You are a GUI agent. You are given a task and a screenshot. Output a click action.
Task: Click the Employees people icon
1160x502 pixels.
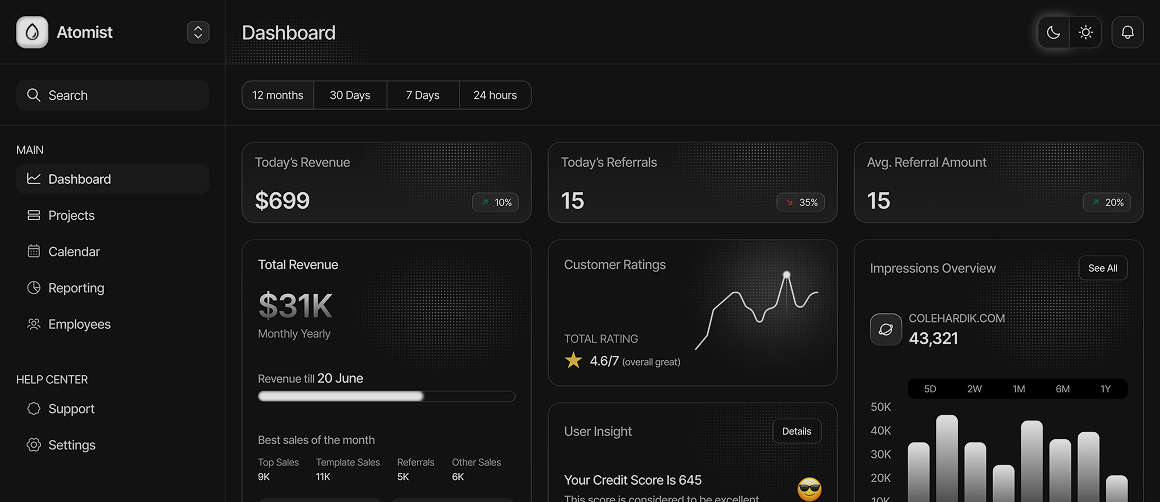(x=33, y=324)
